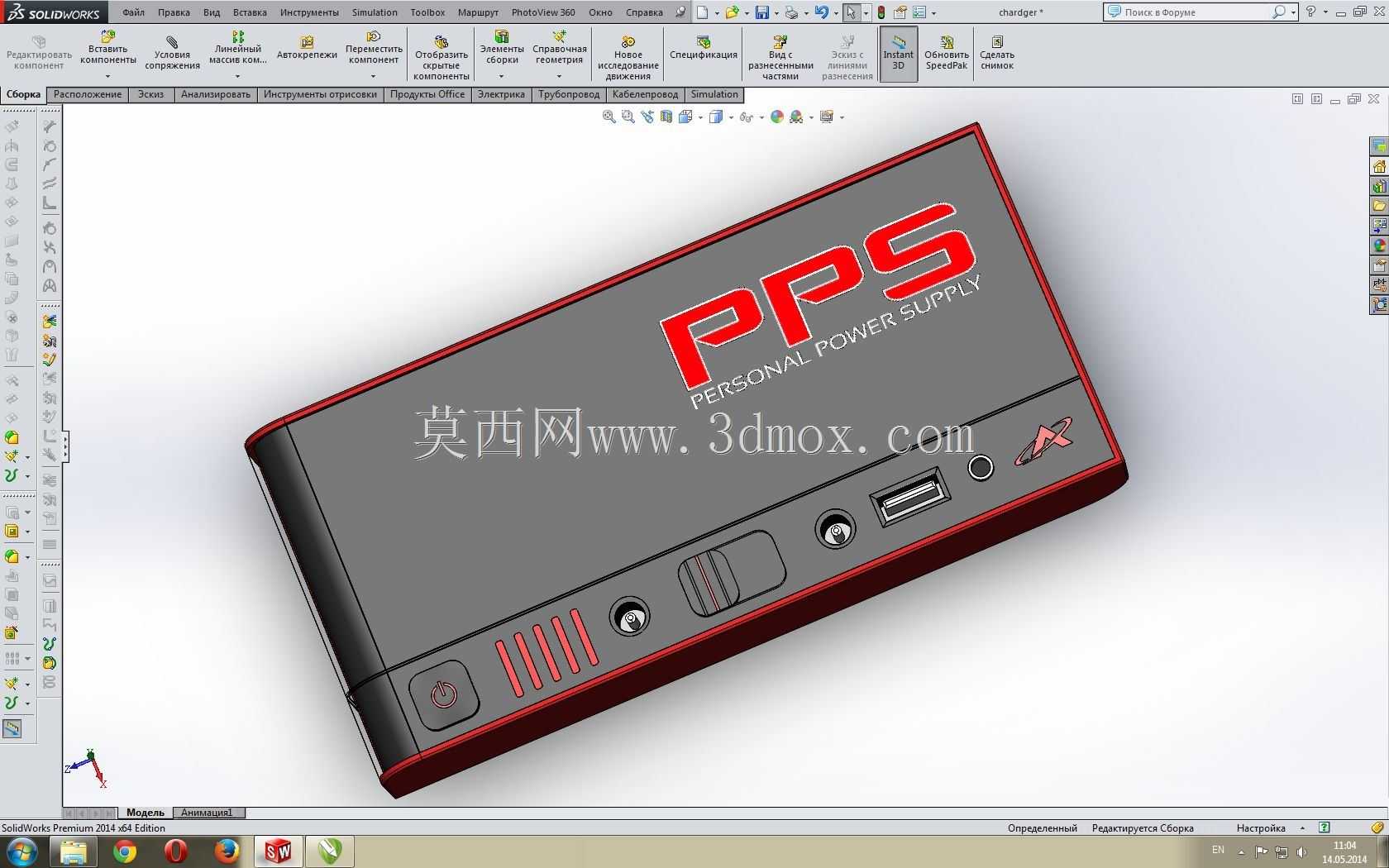This screenshot has width=1389, height=868.
Task: Expand the Линейный массив dropdown arrow
Action: pos(237,76)
